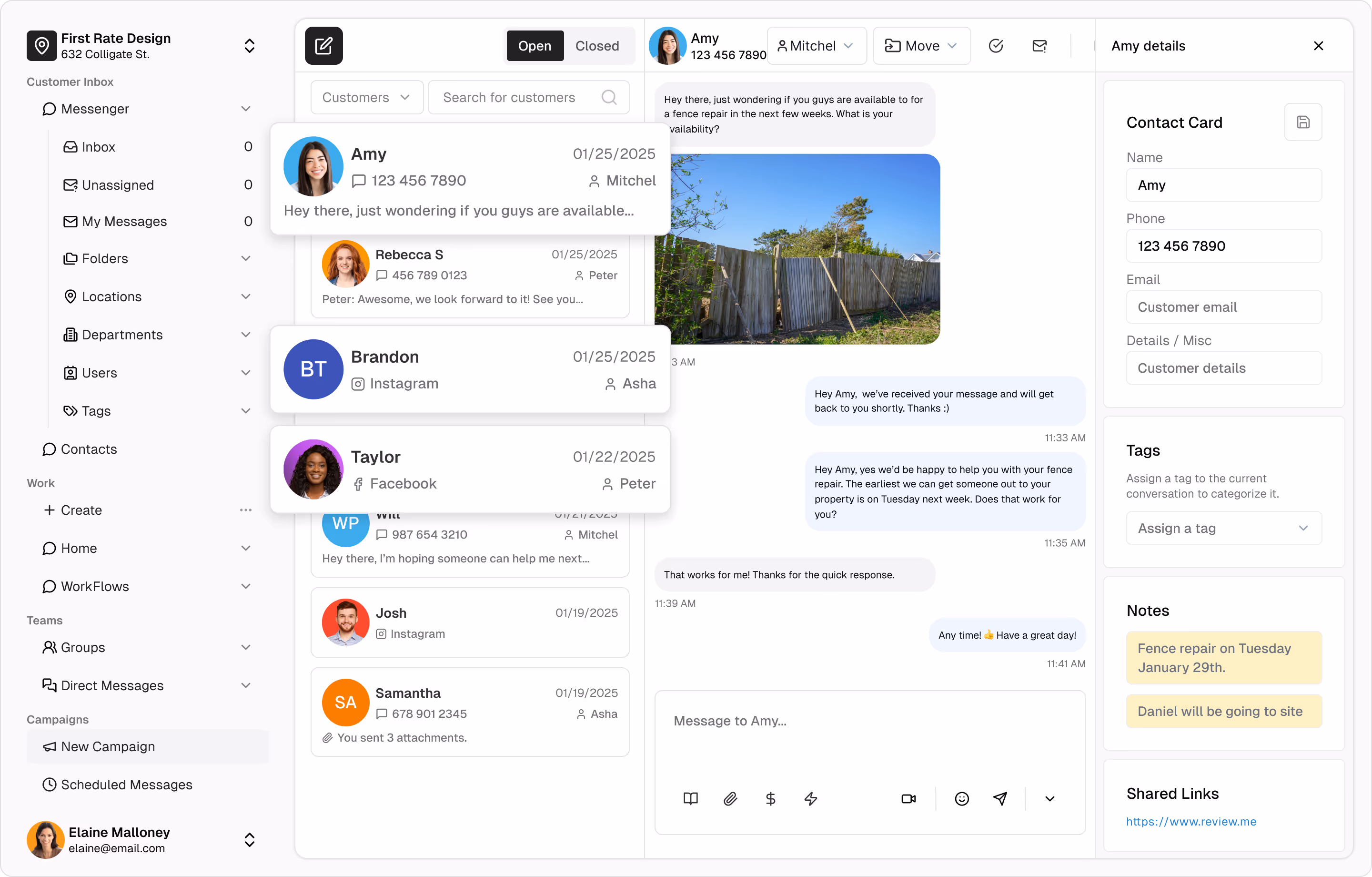Switch to the Closed conversations tab
The height and width of the screenshot is (877, 1372).
click(x=596, y=46)
